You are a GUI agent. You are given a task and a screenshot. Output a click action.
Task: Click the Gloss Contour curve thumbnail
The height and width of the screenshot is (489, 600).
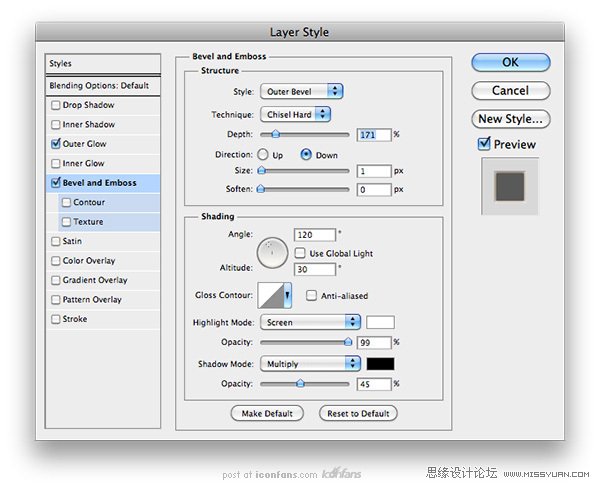[x=271, y=295]
